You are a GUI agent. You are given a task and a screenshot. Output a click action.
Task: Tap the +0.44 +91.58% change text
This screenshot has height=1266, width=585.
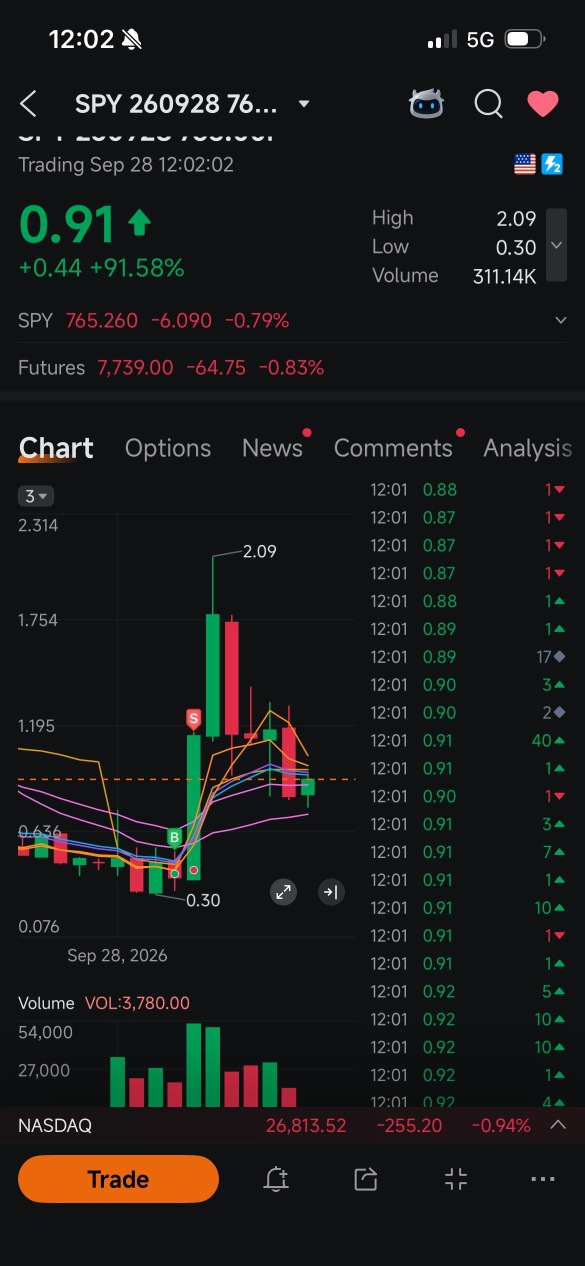(x=101, y=268)
